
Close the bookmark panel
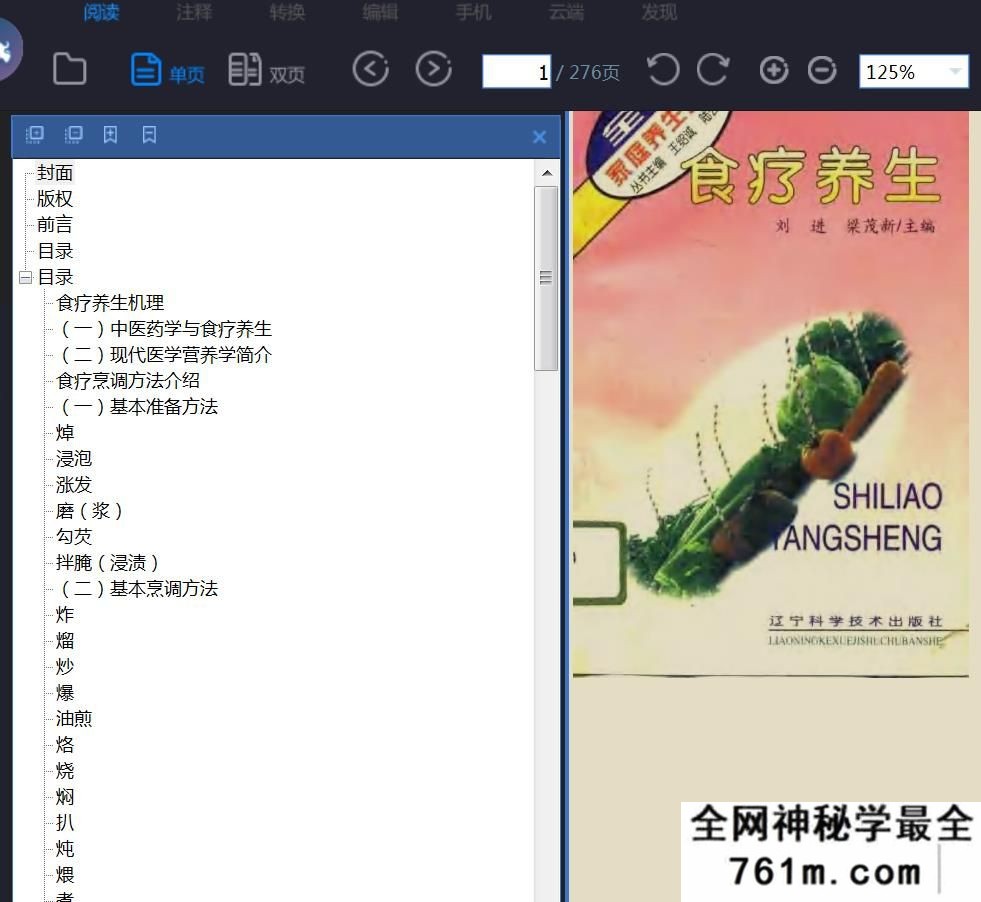pos(539,137)
